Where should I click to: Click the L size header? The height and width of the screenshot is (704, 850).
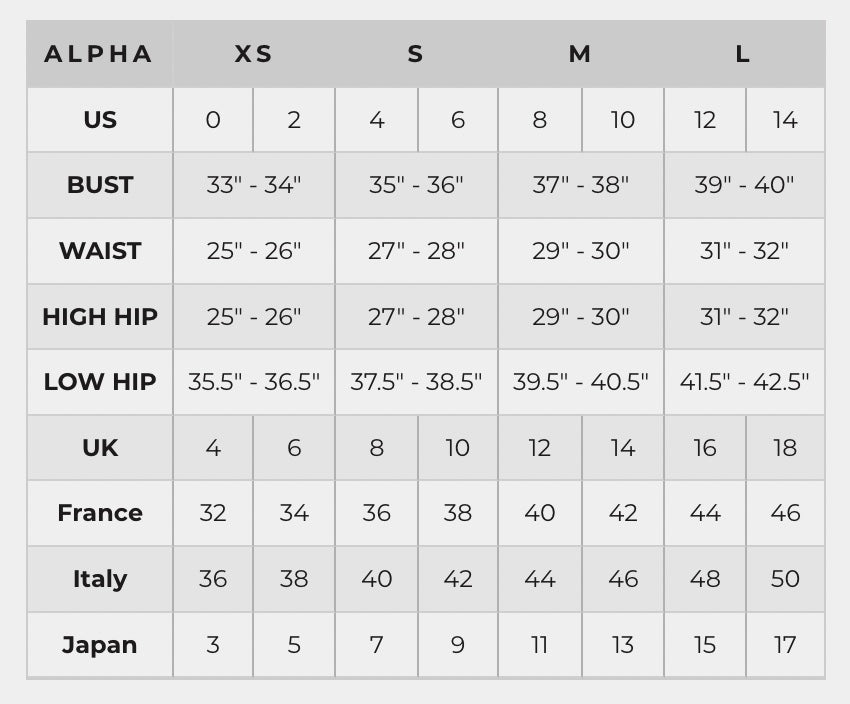[x=744, y=54]
